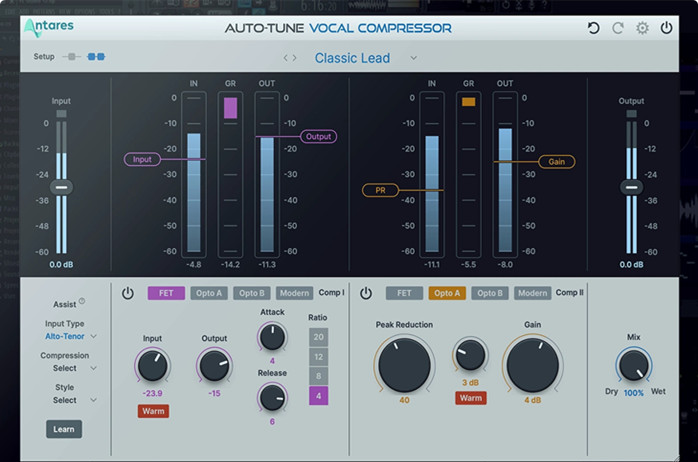The width and height of the screenshot is (698, 462).
Task: Select Opto B mode for Comp I
Action: click(252, 293)
